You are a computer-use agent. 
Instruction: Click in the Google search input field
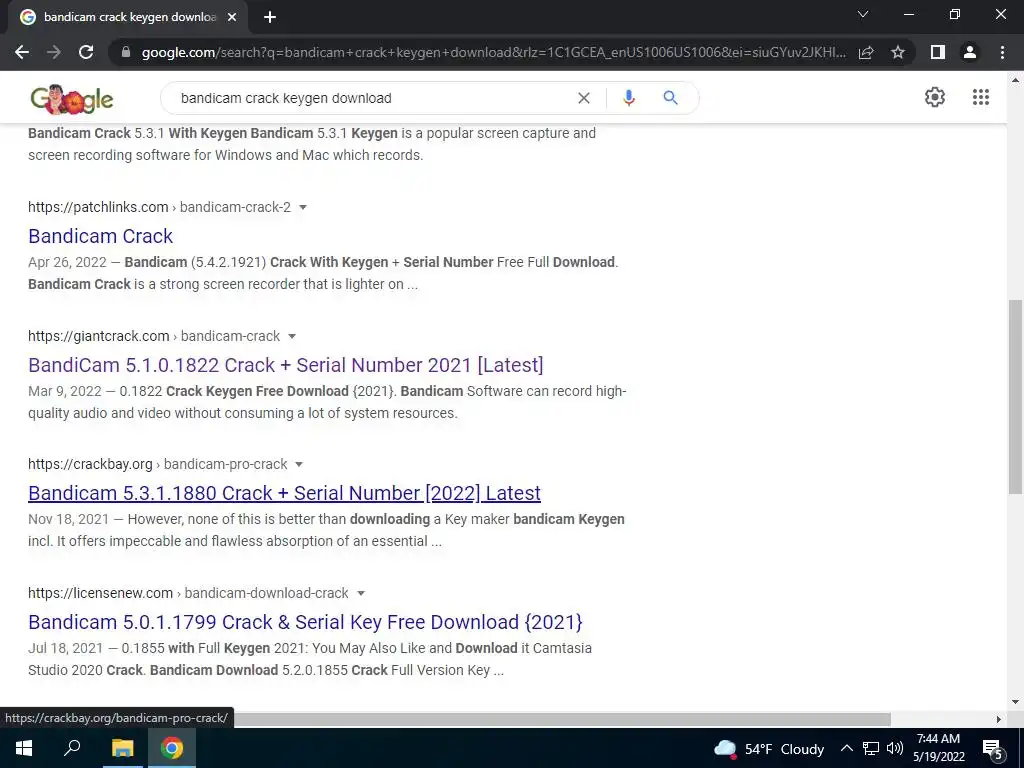click(x=372, y=98)
